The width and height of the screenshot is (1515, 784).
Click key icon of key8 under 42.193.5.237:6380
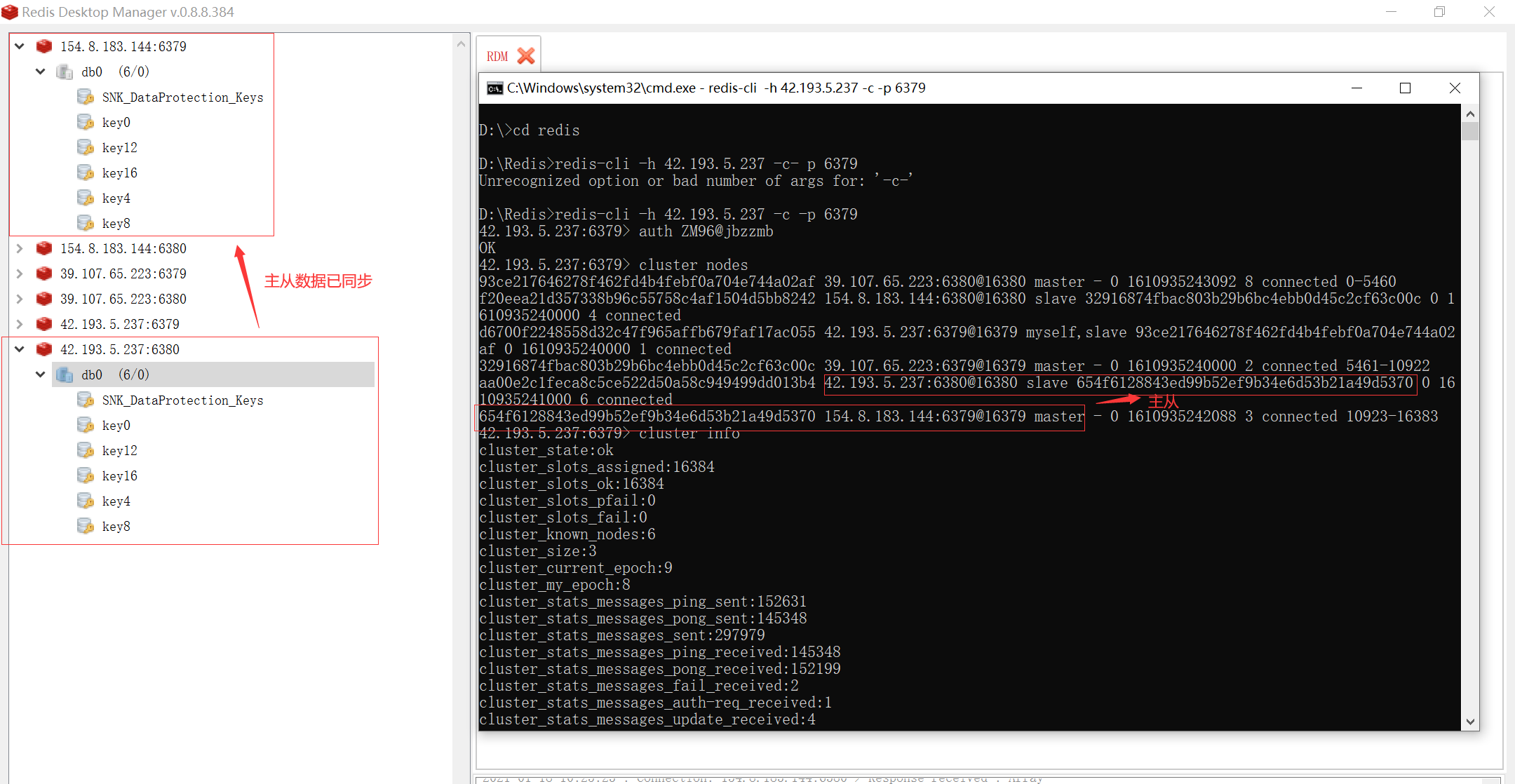(x=86, y=526)
